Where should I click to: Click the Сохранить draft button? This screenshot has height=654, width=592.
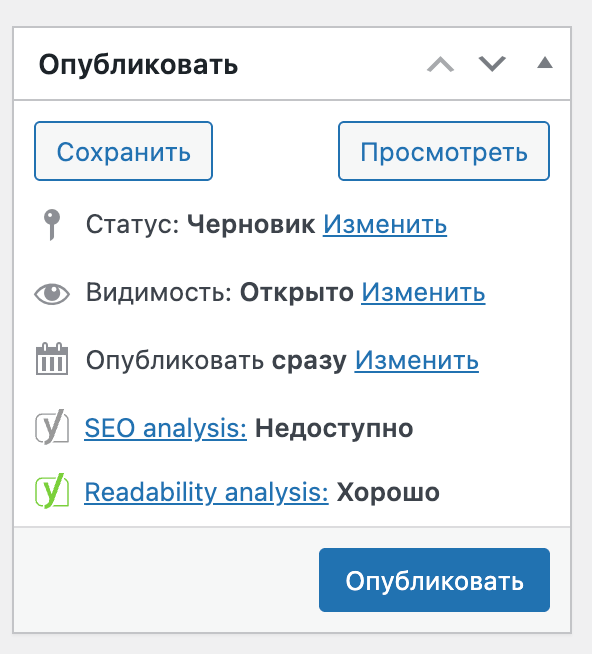(123, 151)
